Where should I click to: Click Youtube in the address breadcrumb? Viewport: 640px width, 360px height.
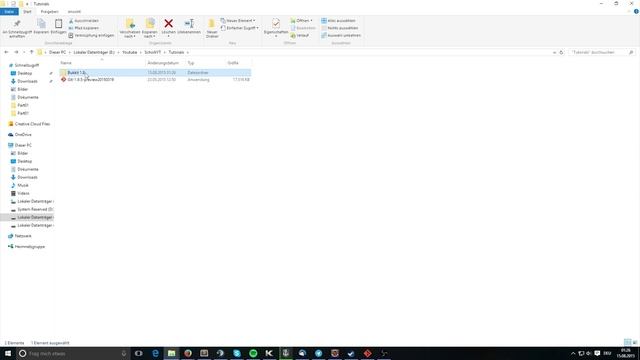click(130, 52)
